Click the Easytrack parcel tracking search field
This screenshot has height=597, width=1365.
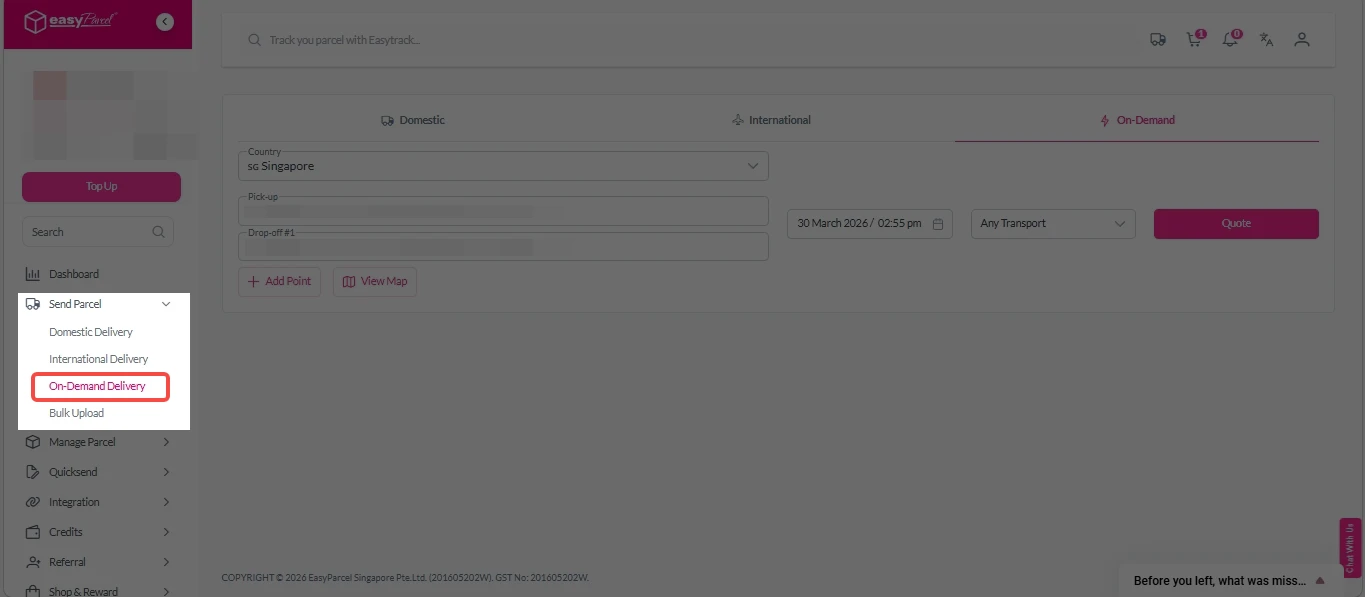click(600, 40)
